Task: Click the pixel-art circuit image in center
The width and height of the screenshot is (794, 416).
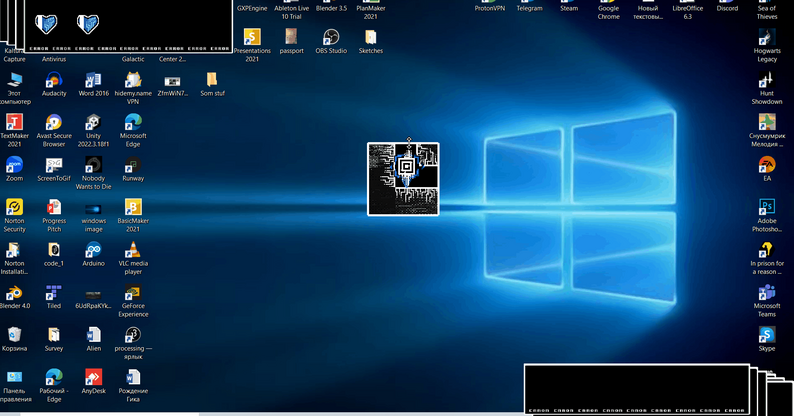Action: (x=403, y=178)
